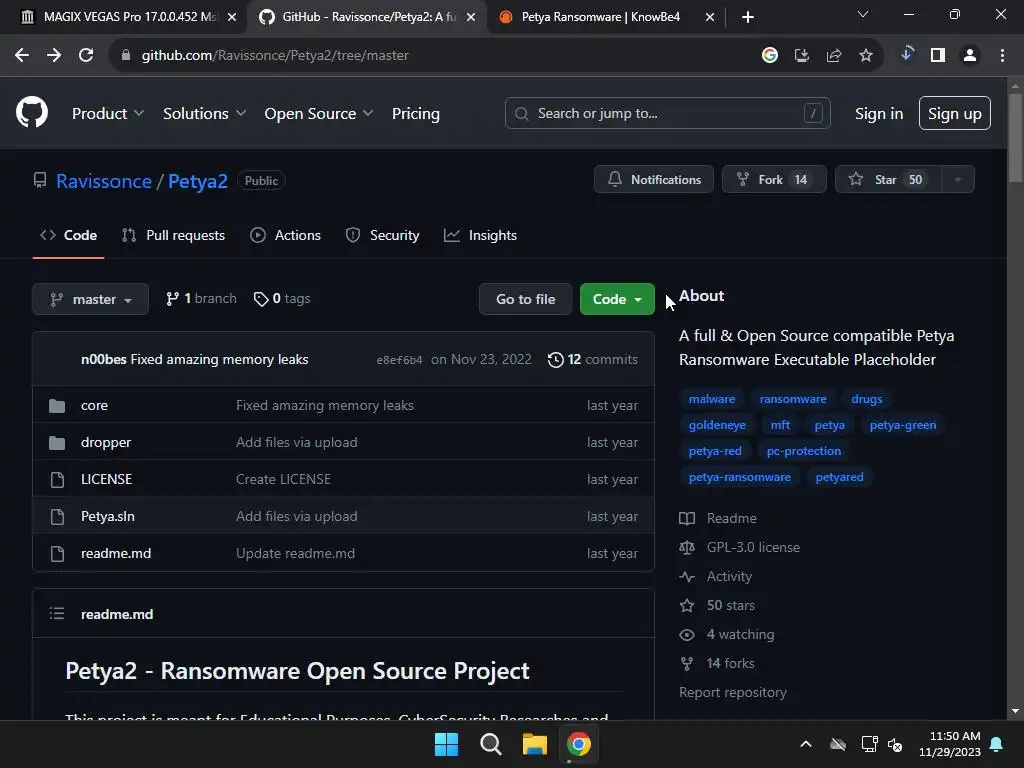Click the Go to file button
The height and width of the screenshot is (768, 1024).
tap(526, 299)
